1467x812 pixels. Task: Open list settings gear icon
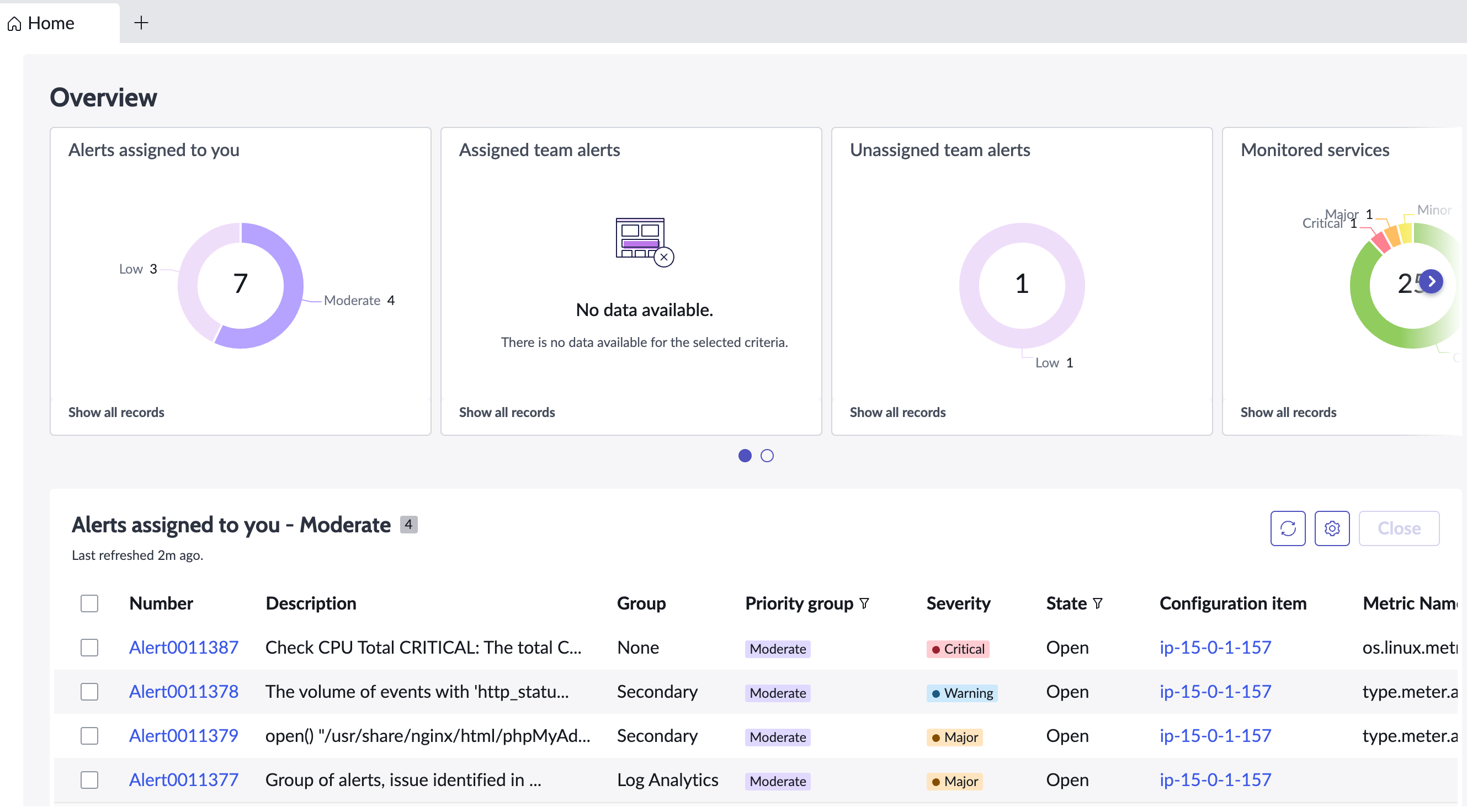tap(1331, 528)
